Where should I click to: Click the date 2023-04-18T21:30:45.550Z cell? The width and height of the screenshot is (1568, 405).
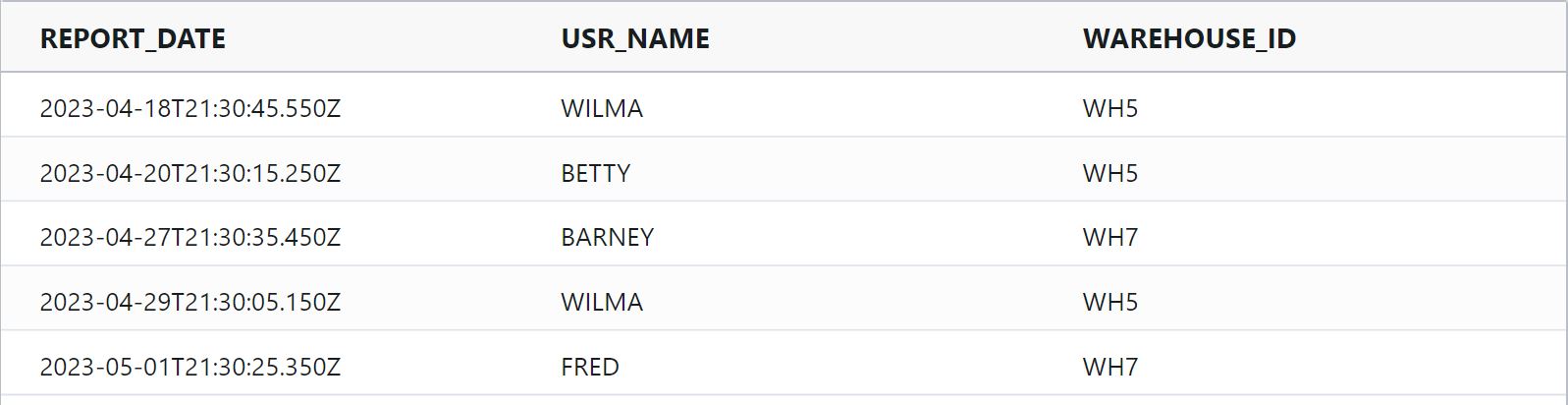pyautogui.click(x=189, y=108)
